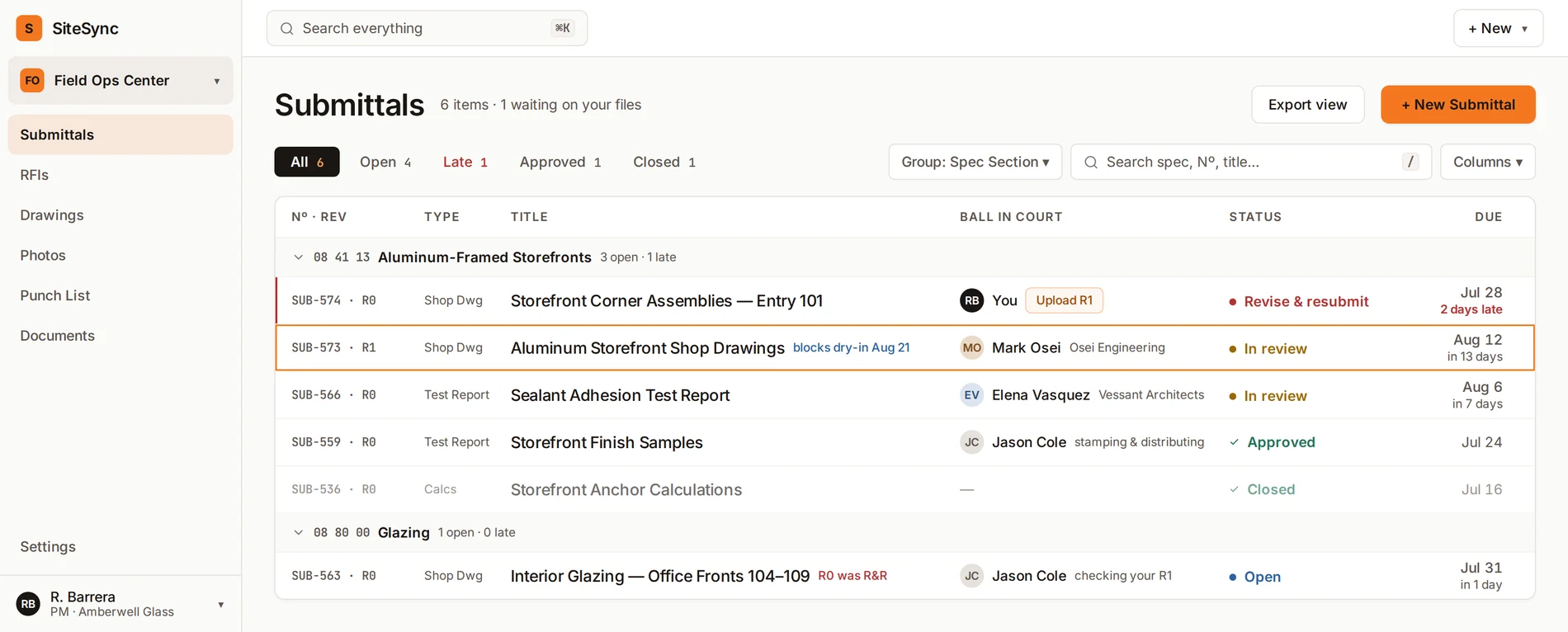Click the + New Submittal button
This screenshot has width=1568, height=632.
click(1457, 105)
